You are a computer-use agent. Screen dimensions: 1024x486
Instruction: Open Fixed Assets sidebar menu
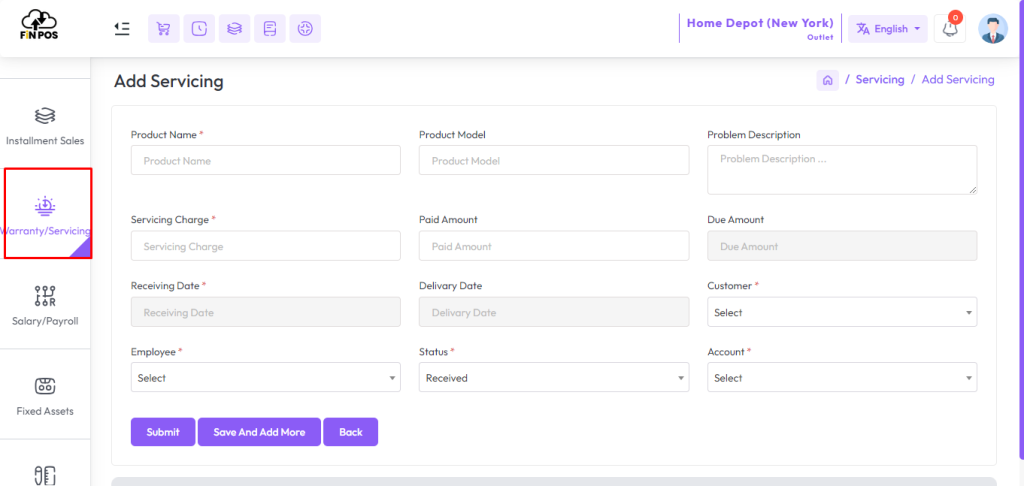45,396
